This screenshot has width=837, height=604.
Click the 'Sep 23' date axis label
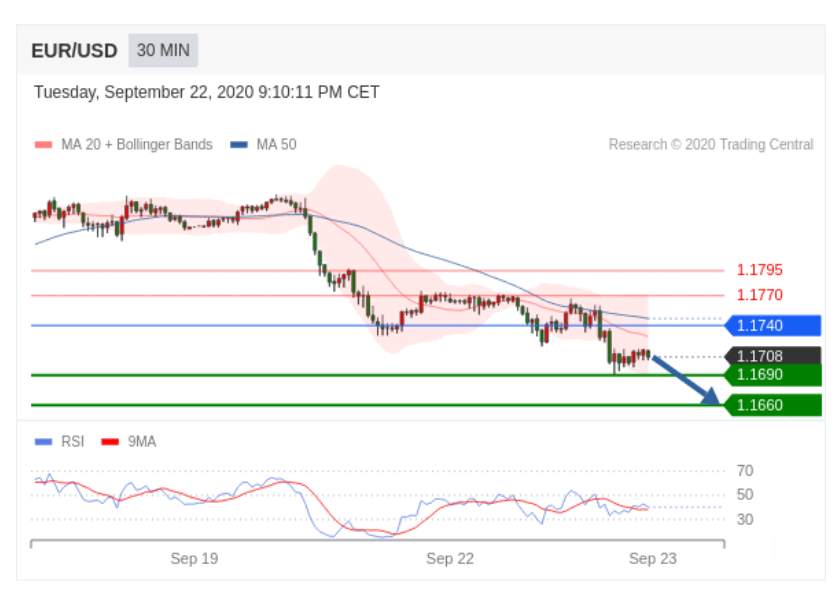point(653,559)
